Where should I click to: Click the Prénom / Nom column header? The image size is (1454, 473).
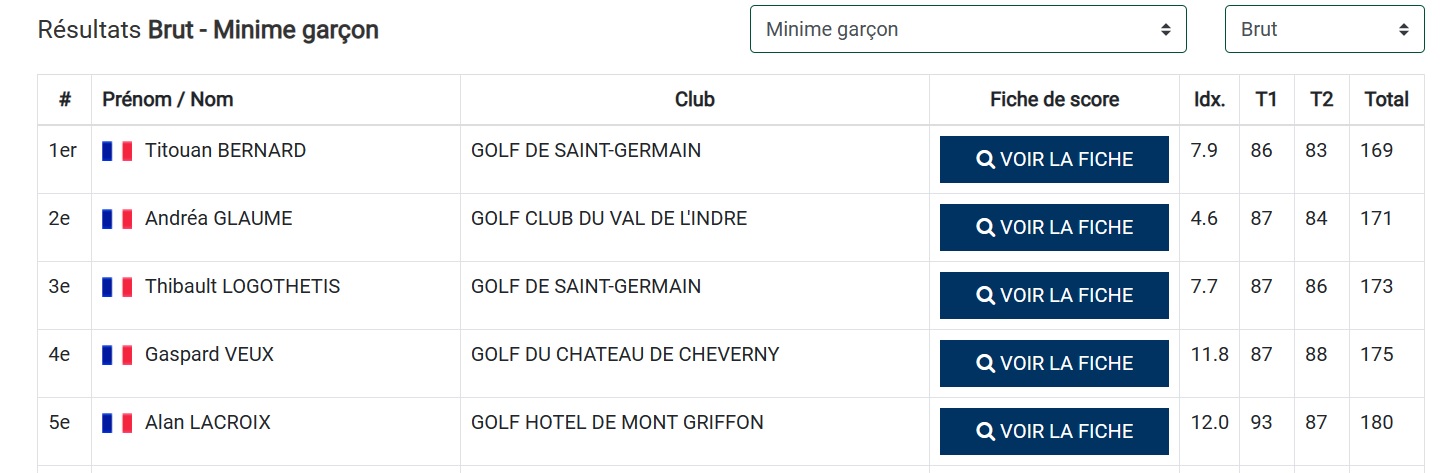pyautogui.click(x=167, y=99)
